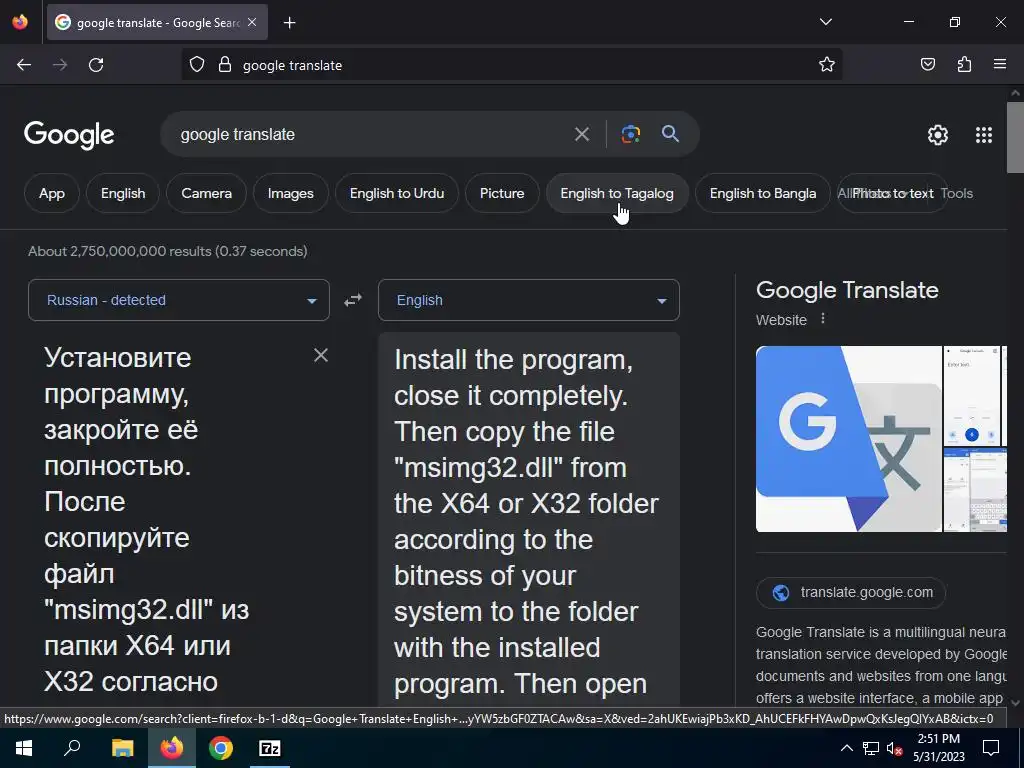Open the large Google Translate logo image

pos(848,439)
